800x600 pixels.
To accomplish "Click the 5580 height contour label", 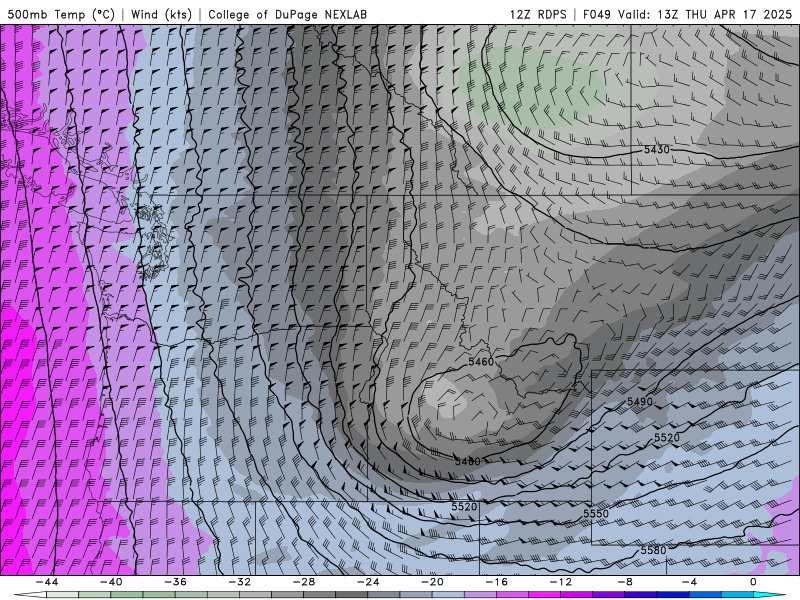I will click(x=654, y=550).
